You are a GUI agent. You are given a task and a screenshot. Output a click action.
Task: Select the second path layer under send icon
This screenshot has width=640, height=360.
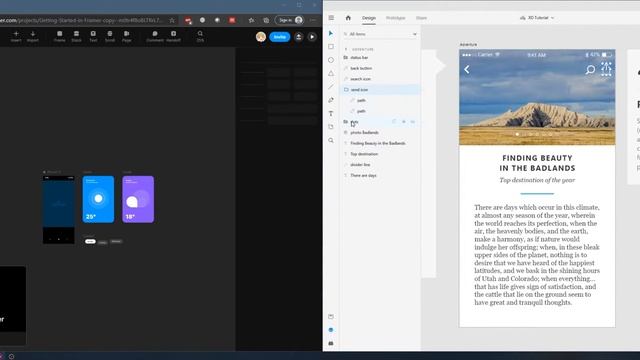pyautogui.click(x=380, y=111)
